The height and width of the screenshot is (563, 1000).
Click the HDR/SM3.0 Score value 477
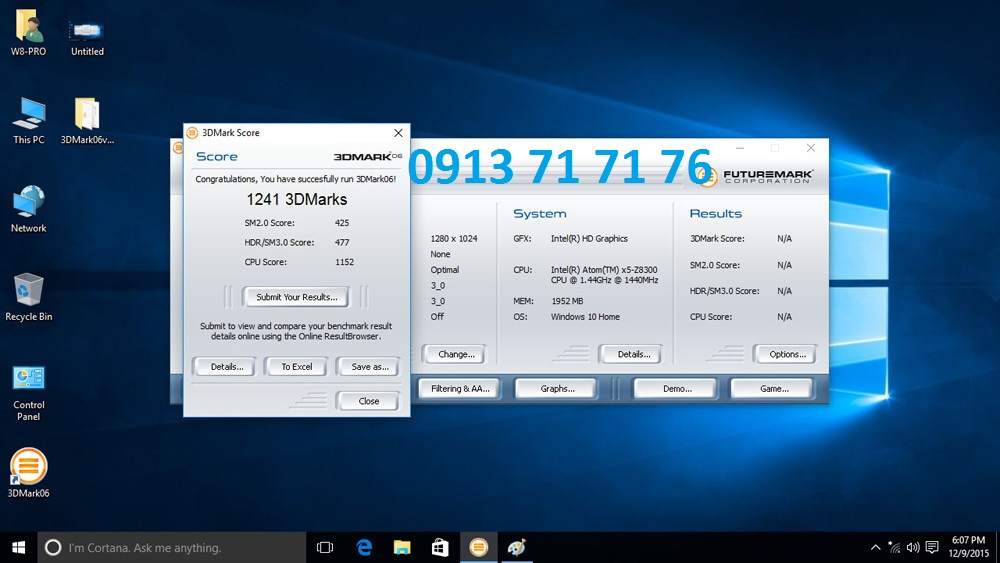[x=342, y=242]
